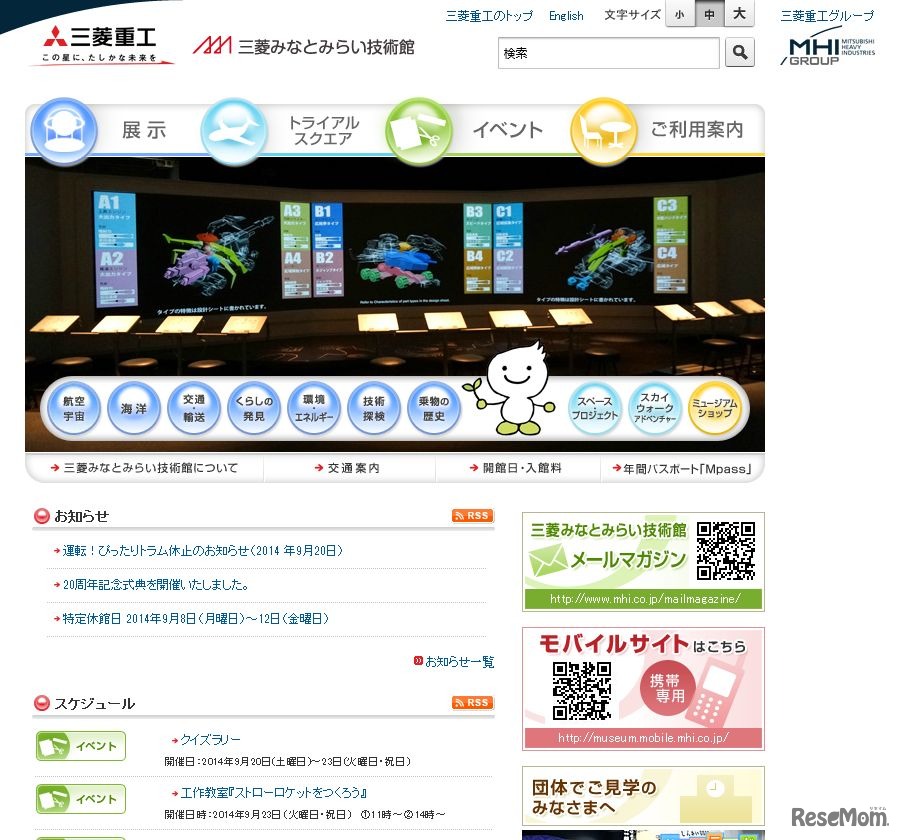Select the 交通・輸送 round button

(x=194, y=408)
